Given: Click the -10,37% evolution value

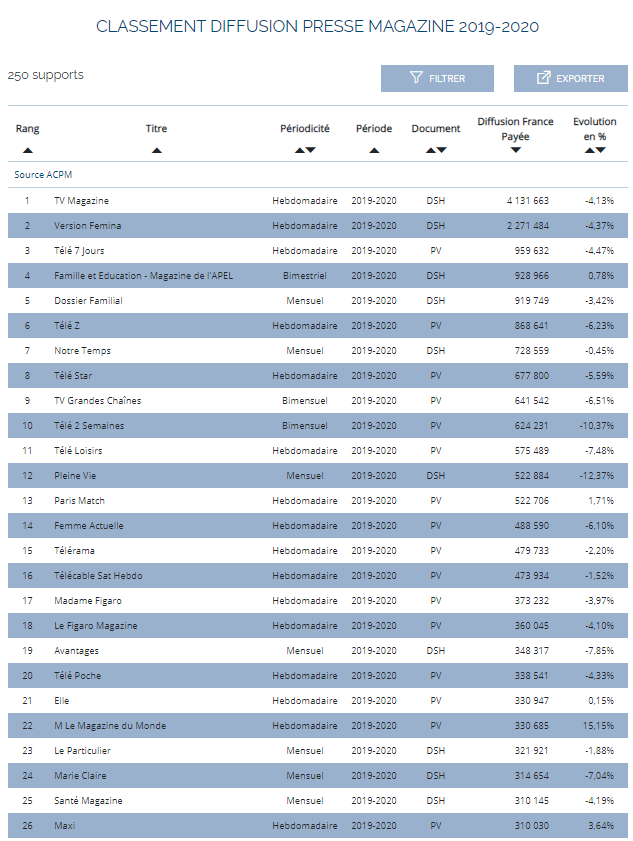Looking at the screenshot, I should [597, 426].
